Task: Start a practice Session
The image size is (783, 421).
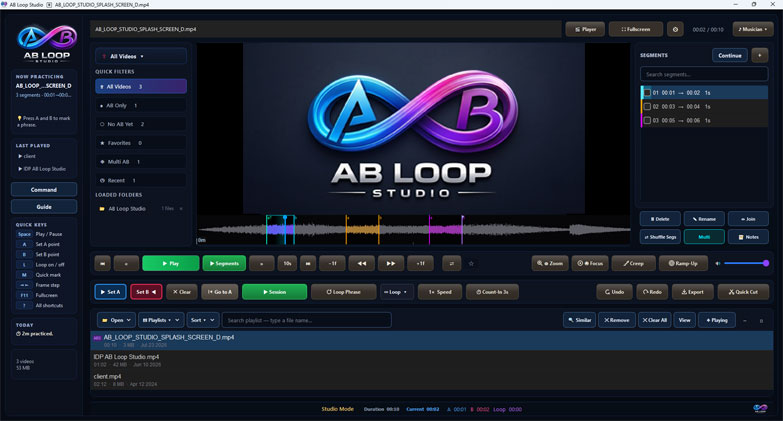Action: pyautogui.click(x=274, y=292)
